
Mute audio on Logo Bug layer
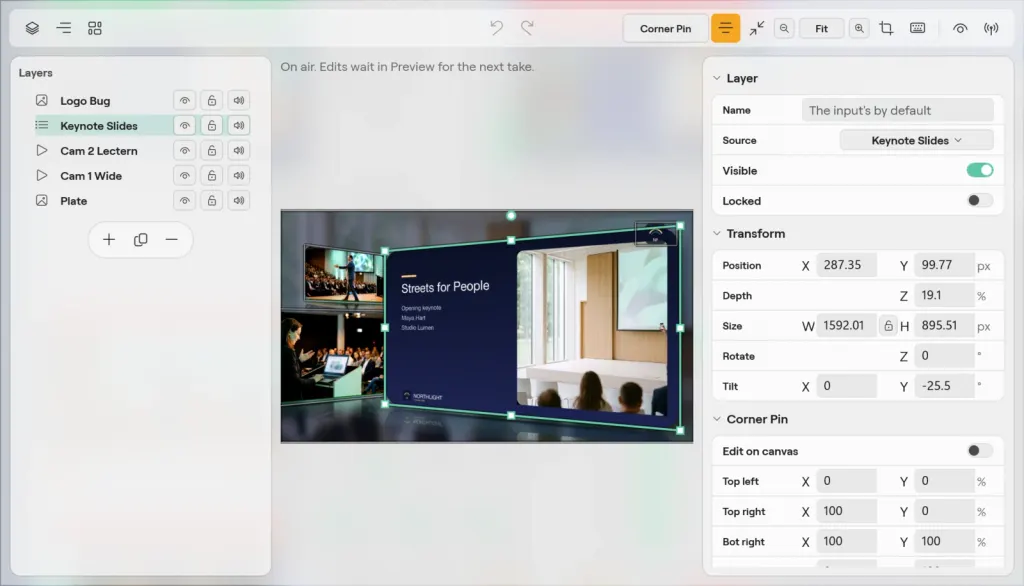coord(239,101)
